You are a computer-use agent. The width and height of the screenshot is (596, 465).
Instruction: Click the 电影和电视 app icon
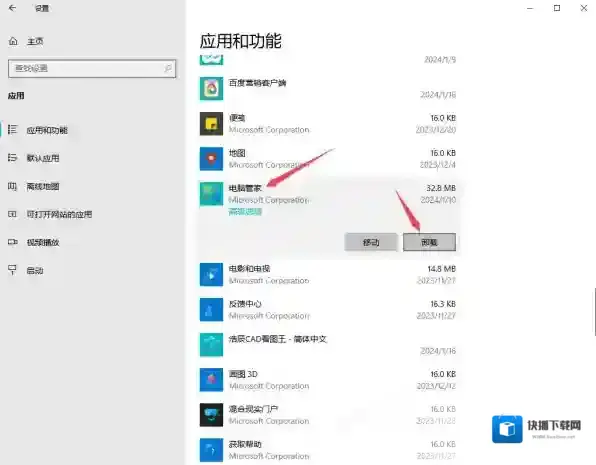[211, 275]
